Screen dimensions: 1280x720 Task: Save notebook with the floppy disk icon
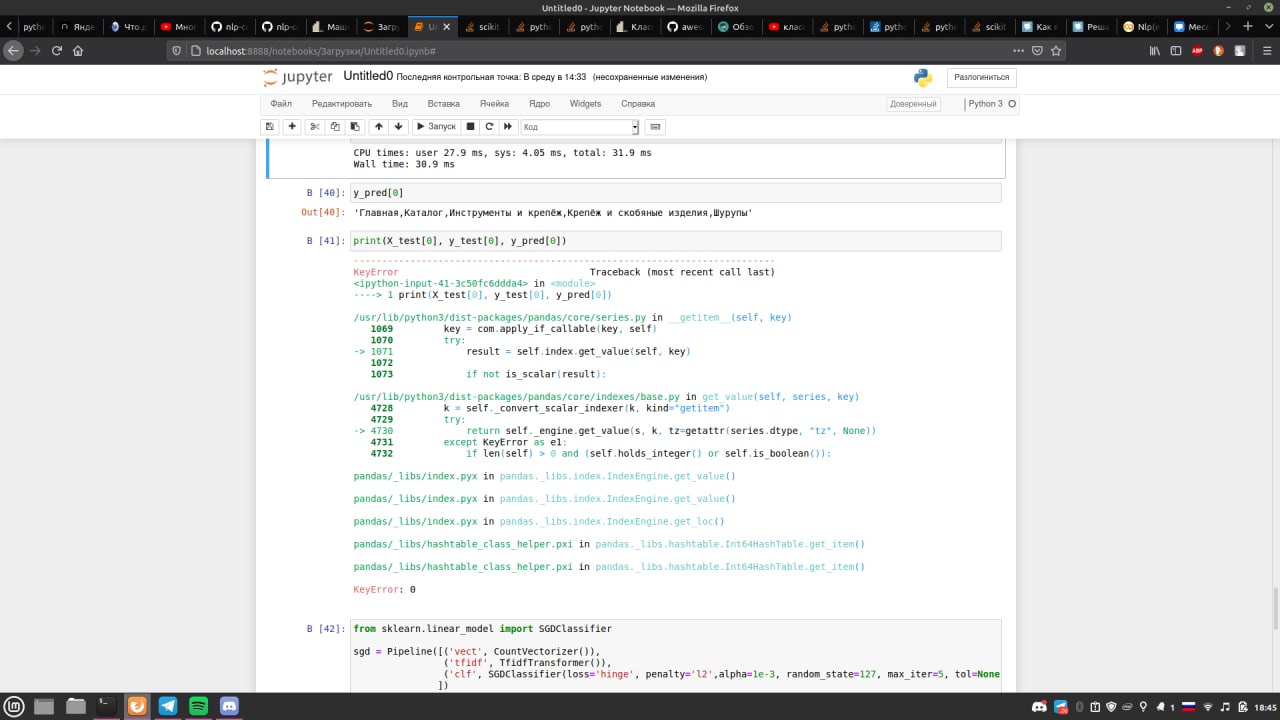click(x=269, y=127)
